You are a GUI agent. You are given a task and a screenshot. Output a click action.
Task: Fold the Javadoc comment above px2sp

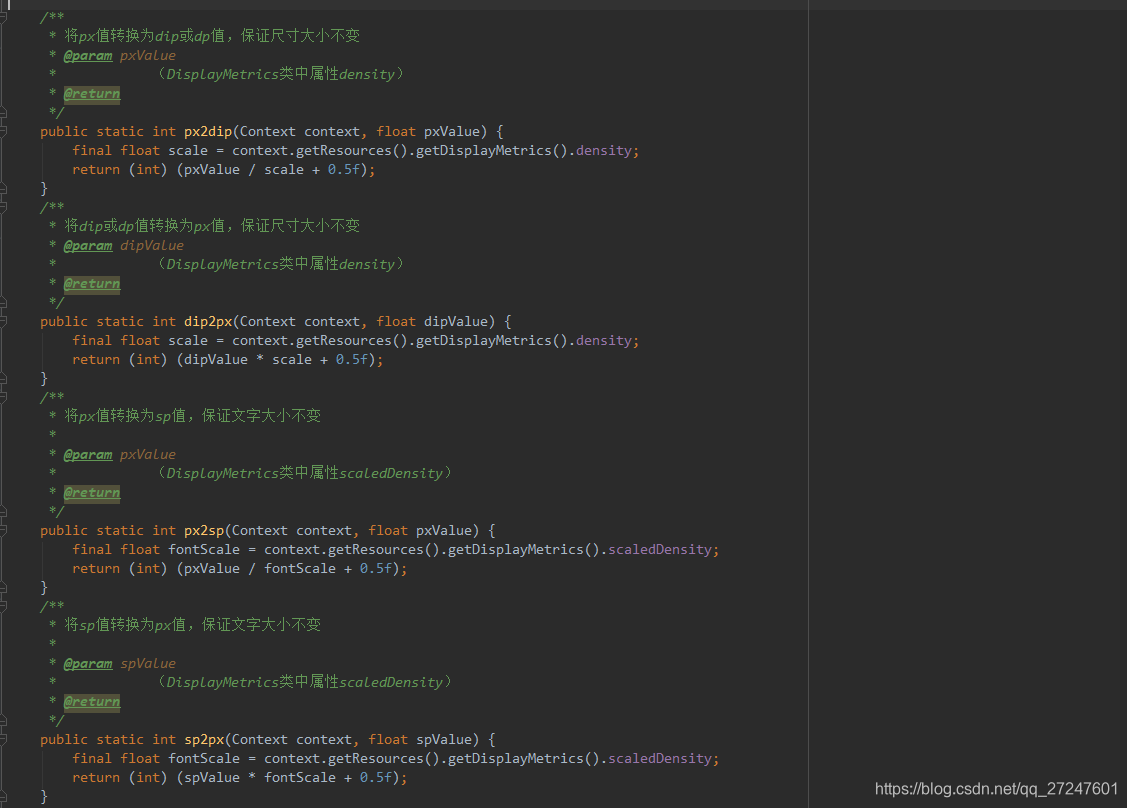[x=3, y=397]
